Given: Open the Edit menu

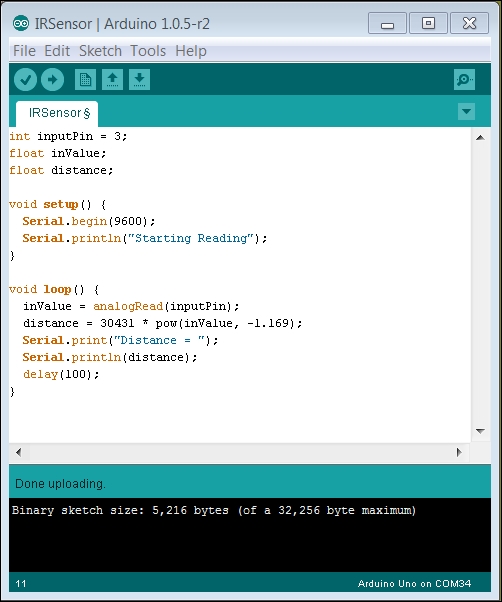Looking at the screenshot, I should (x=57, y=51).
